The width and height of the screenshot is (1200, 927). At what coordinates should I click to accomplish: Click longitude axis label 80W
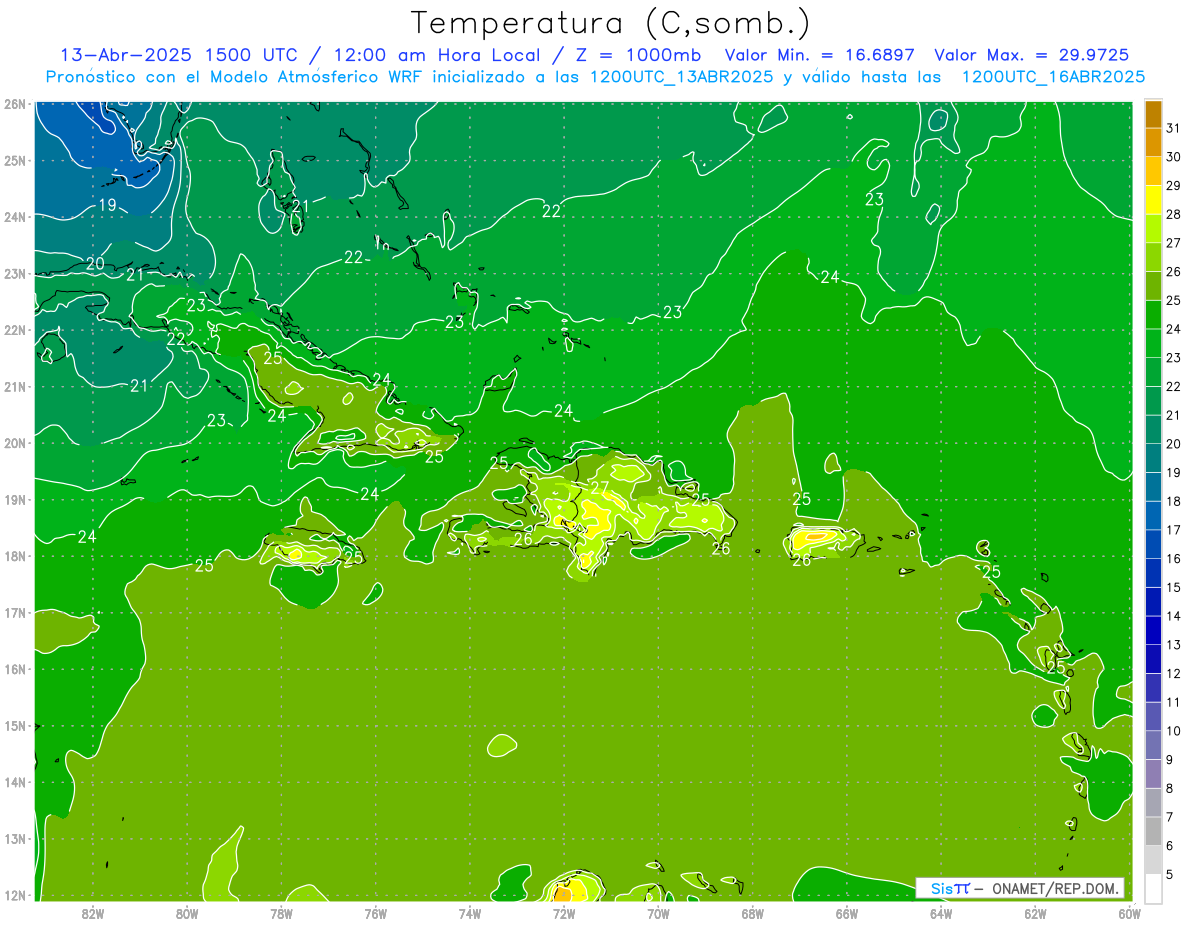(x=187, y=913)
